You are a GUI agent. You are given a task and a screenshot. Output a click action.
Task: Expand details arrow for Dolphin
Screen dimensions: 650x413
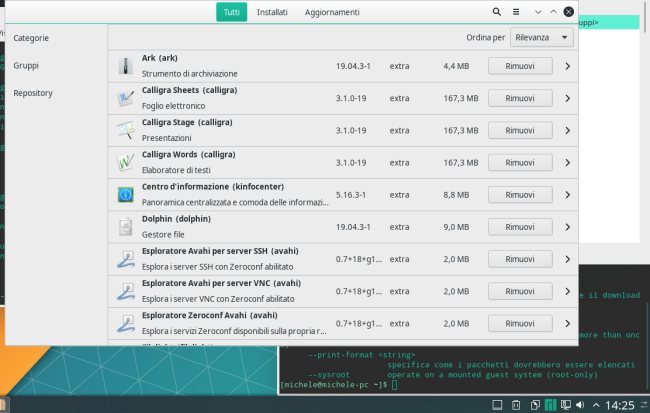click(x=568, y=227)
